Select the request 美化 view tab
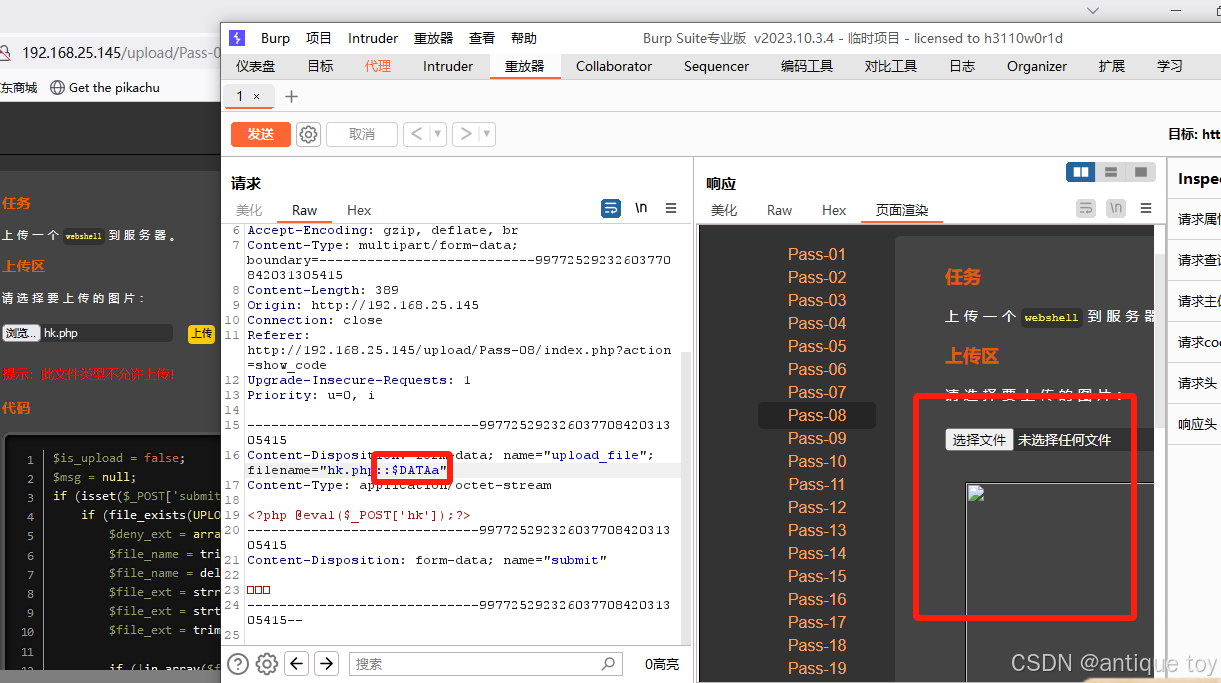Image resolution: width=1221 pixels, height=683 pixels. click(x=249, y=210)
